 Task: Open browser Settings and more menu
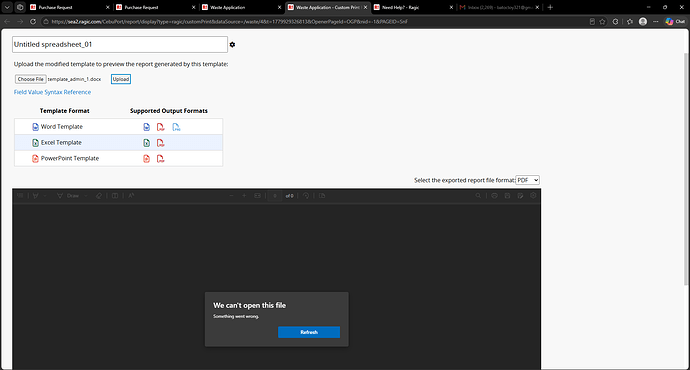pyautogui.click(x=656, y=21)
